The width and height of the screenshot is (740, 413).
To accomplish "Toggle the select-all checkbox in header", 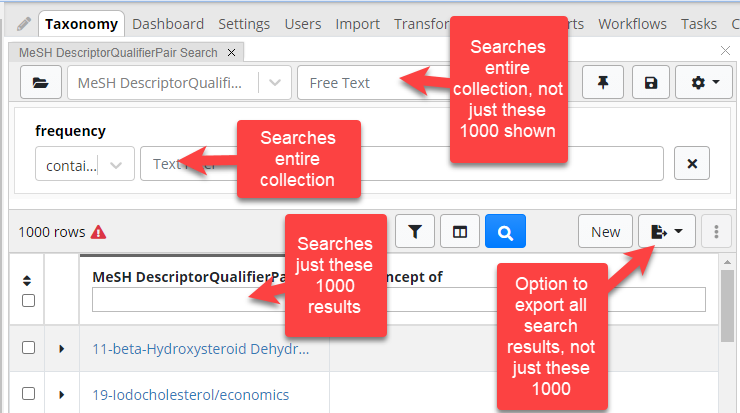I will pos(28,301).
